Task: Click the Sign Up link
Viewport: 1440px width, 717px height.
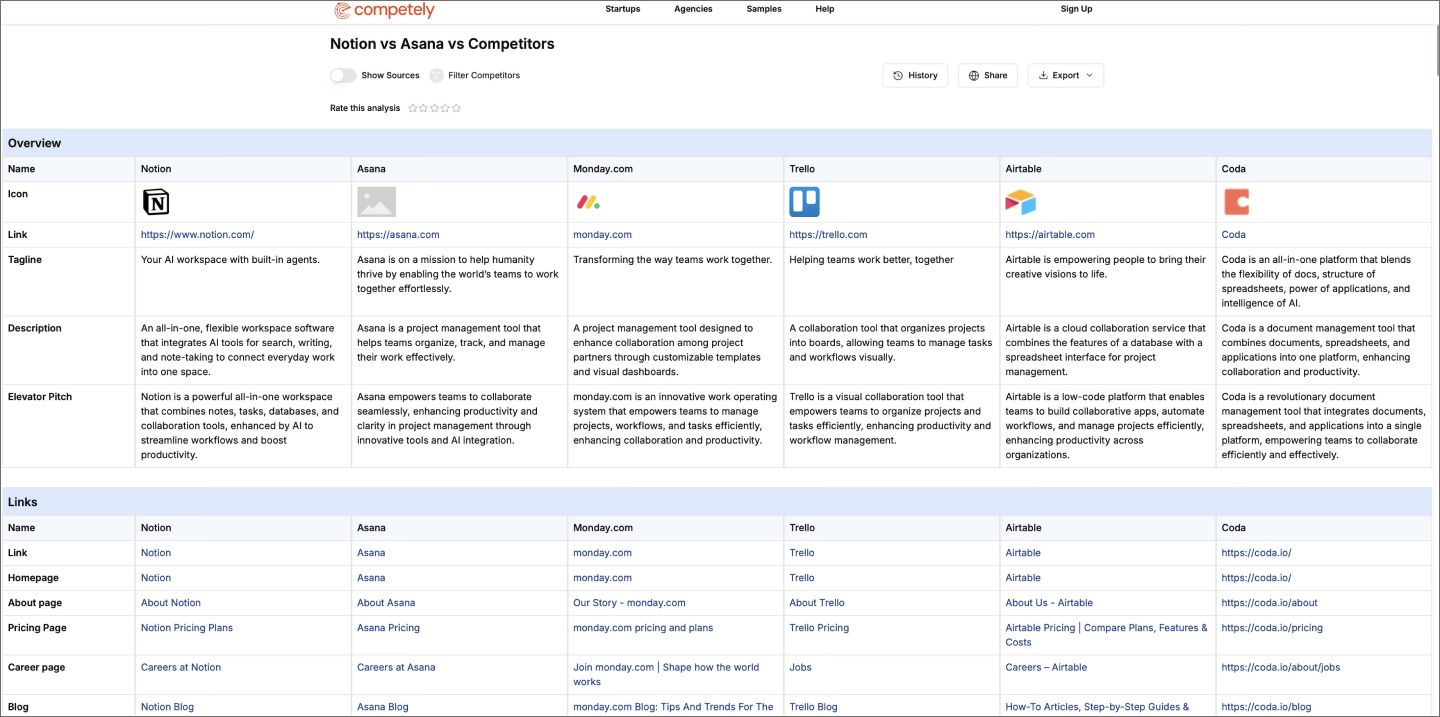Action: click(x=1076, y=9)
